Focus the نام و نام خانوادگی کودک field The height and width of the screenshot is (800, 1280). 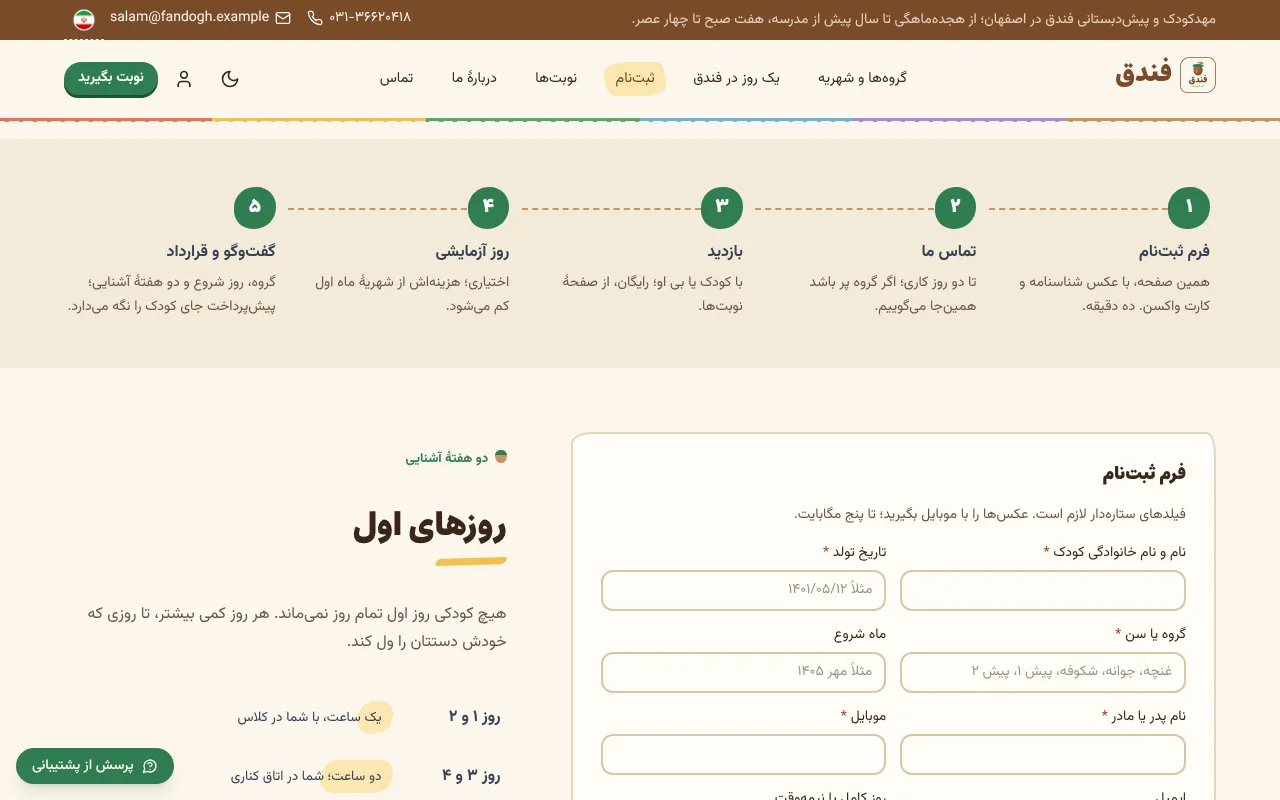pyautogui.click(x=1043, y=590)
